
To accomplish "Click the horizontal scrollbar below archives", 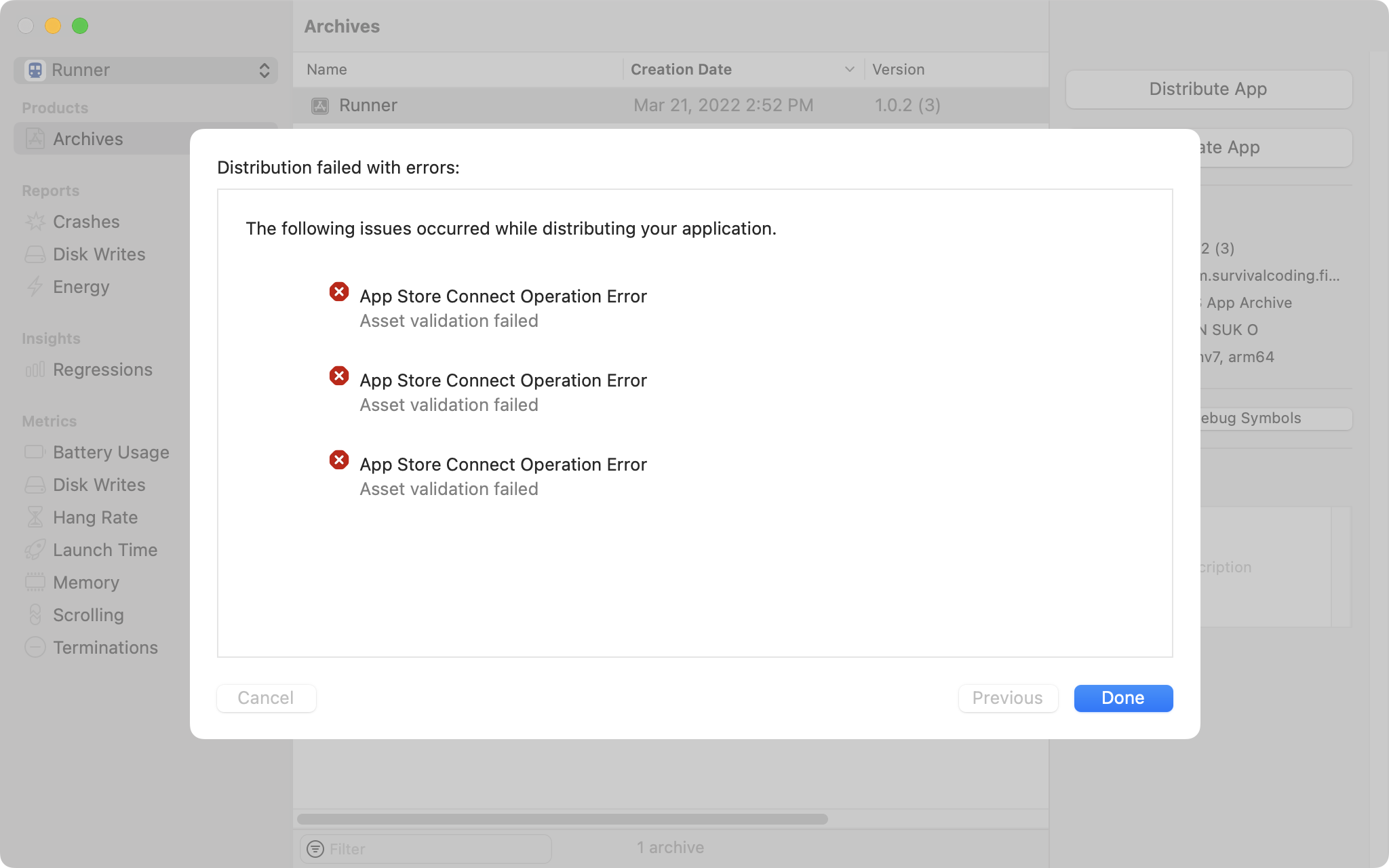I will tap(563, 819).
